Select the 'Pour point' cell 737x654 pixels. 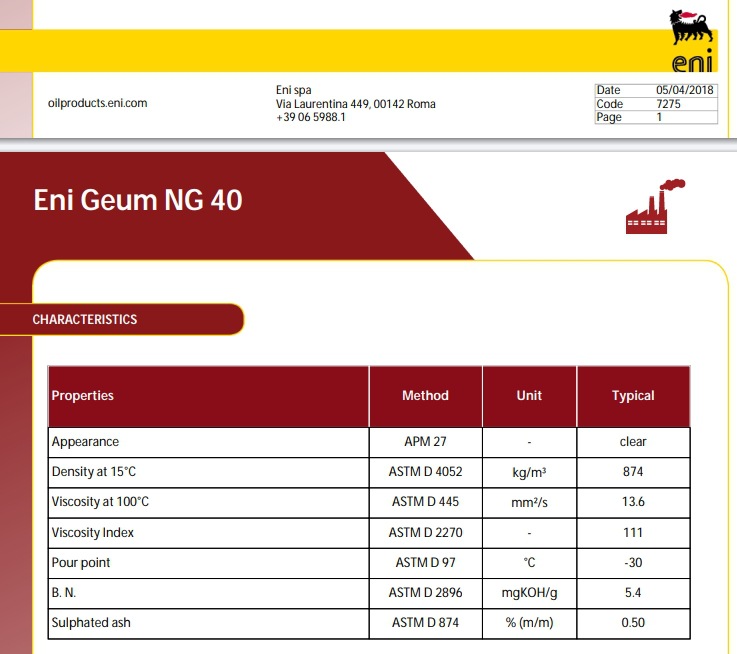[209, 563]
